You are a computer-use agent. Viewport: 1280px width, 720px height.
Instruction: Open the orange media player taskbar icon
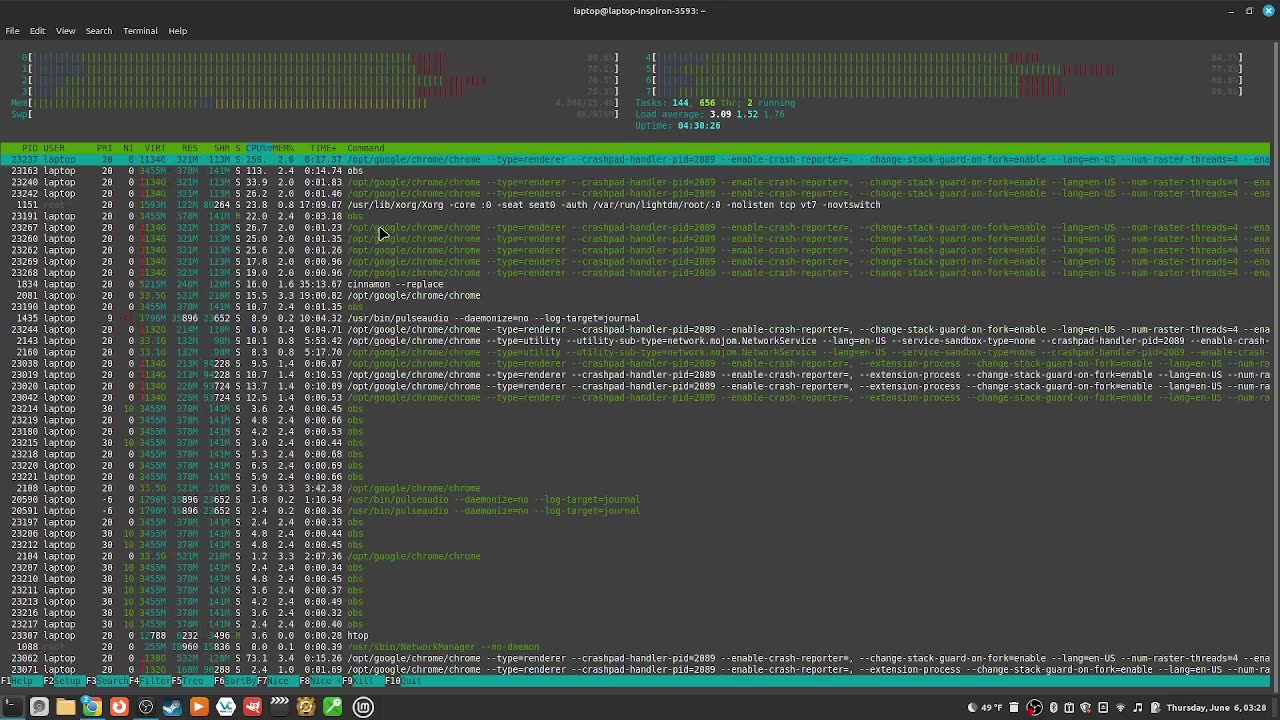(199, 707)
